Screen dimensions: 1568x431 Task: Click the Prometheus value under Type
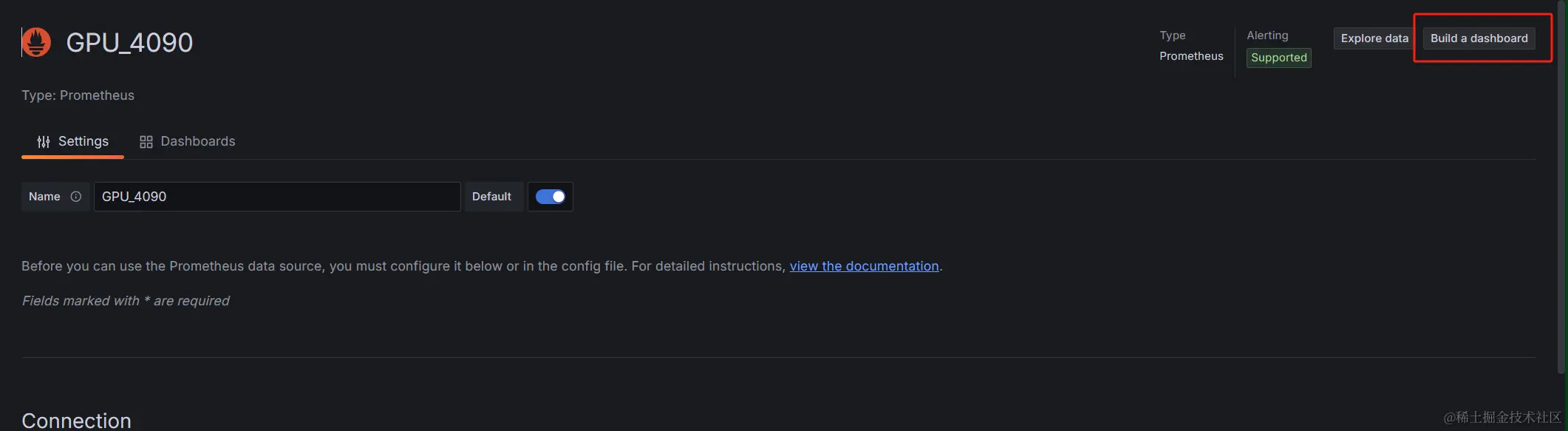pyautogui.click(x=1191, y=56)
